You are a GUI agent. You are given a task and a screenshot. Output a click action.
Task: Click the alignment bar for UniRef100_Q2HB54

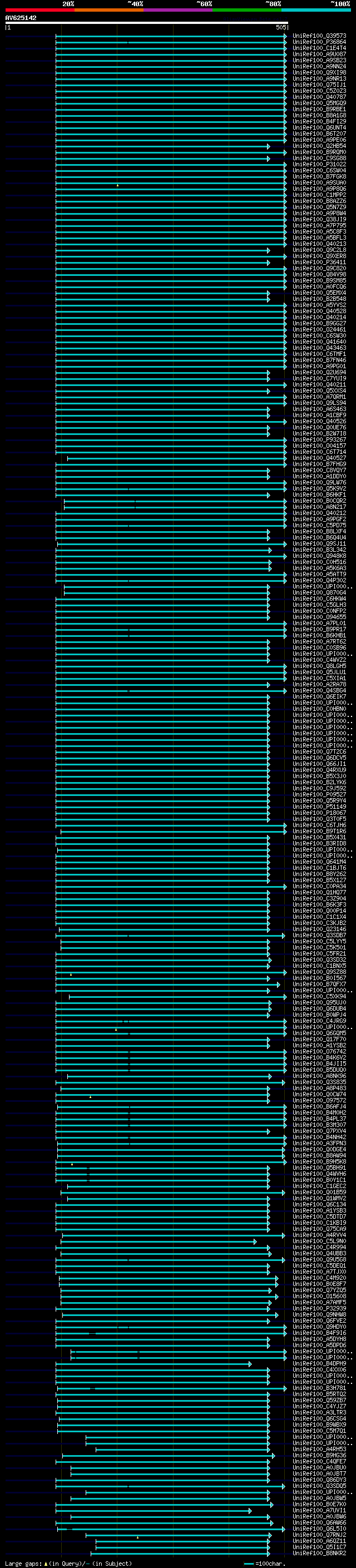[x=162, y=146]
